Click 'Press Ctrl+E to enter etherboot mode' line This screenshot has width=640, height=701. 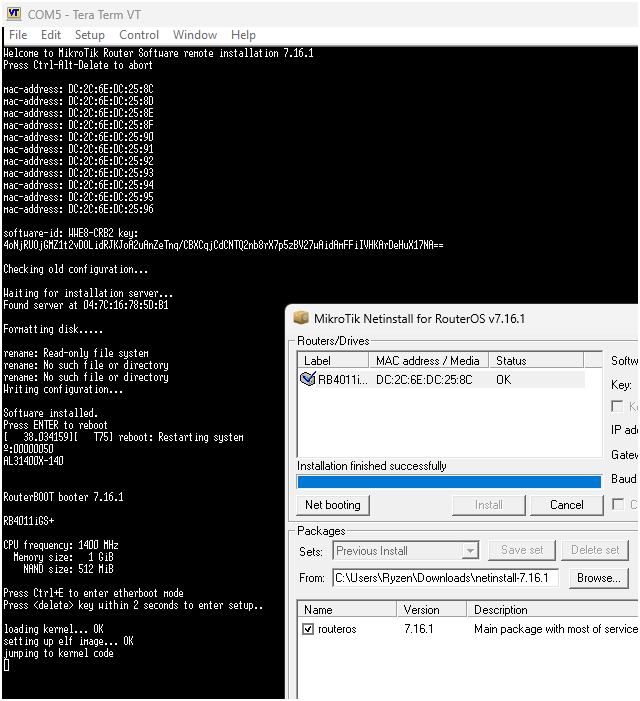coord(93,593)
